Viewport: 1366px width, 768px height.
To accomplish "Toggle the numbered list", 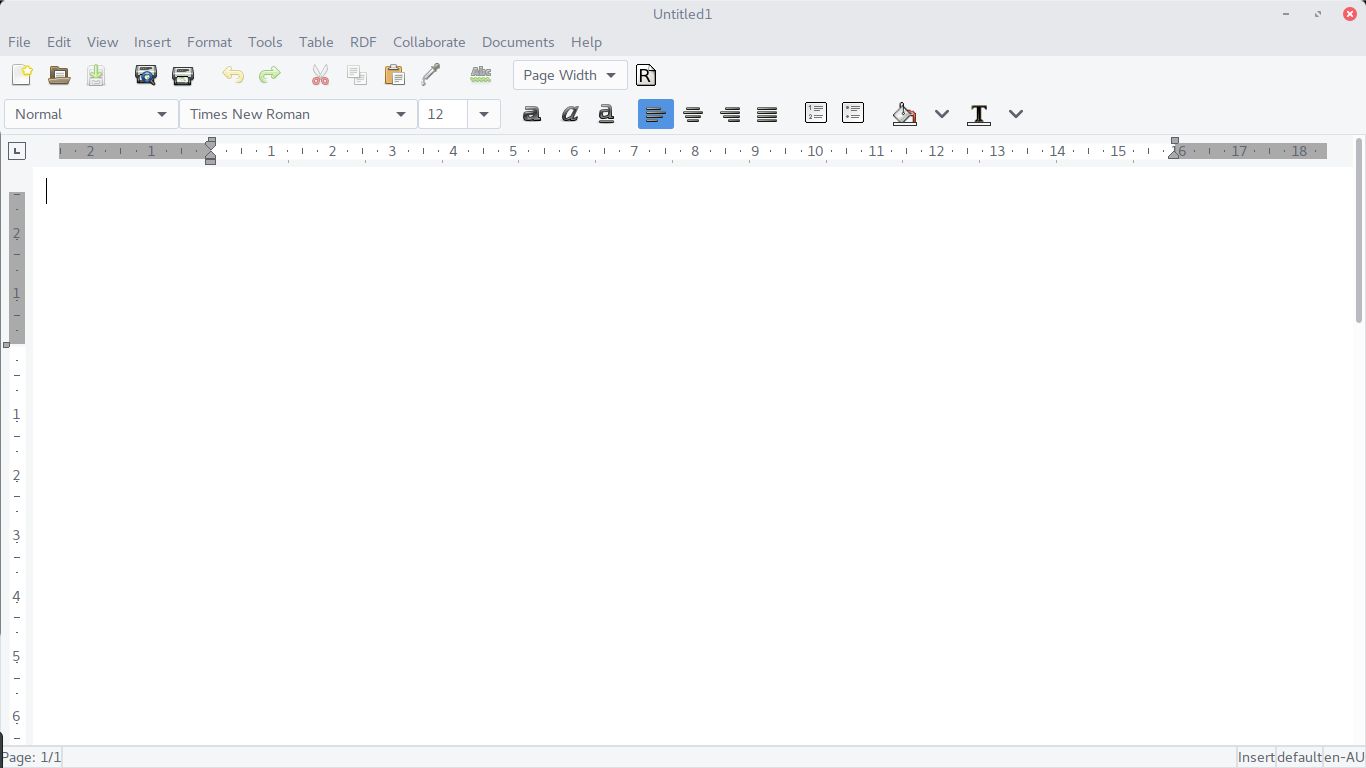I will click(x=816, y=113).
